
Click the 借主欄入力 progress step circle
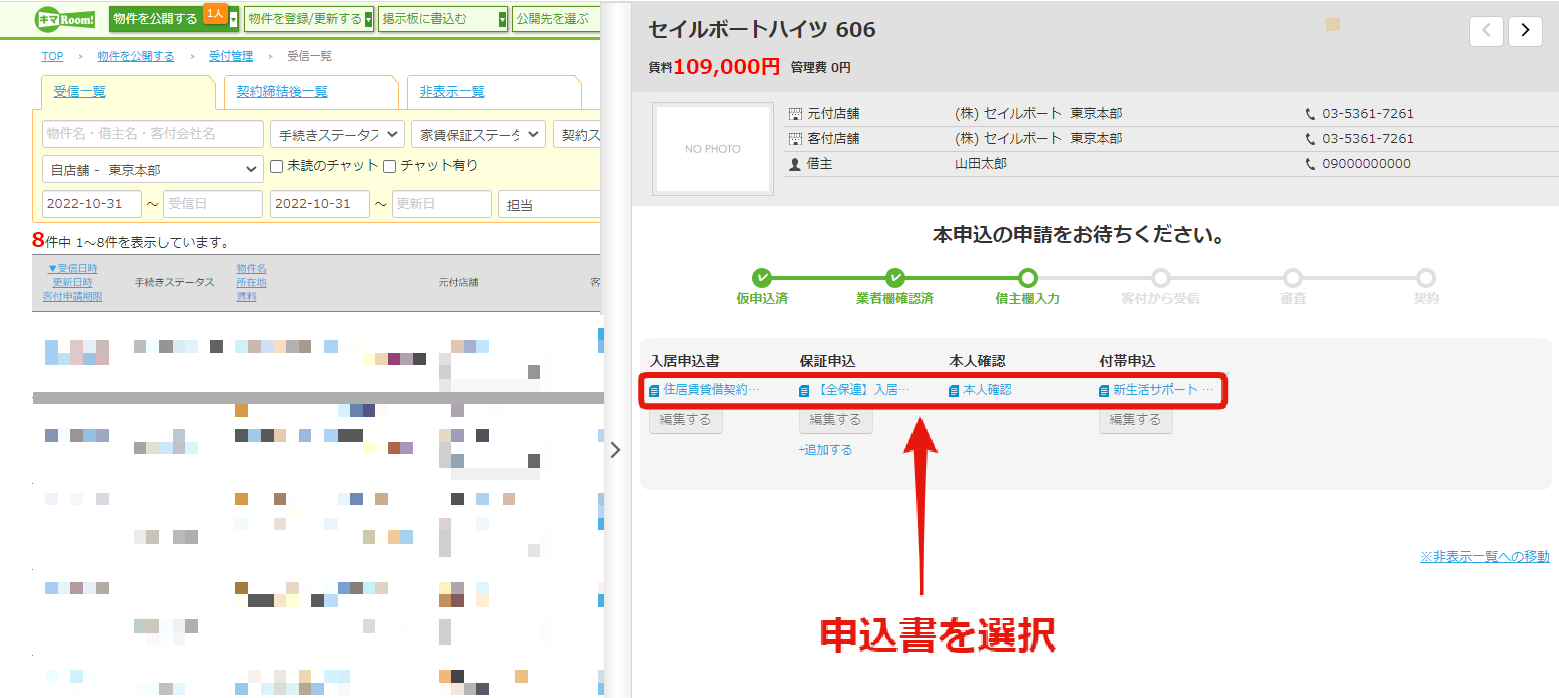(1027, 278)
